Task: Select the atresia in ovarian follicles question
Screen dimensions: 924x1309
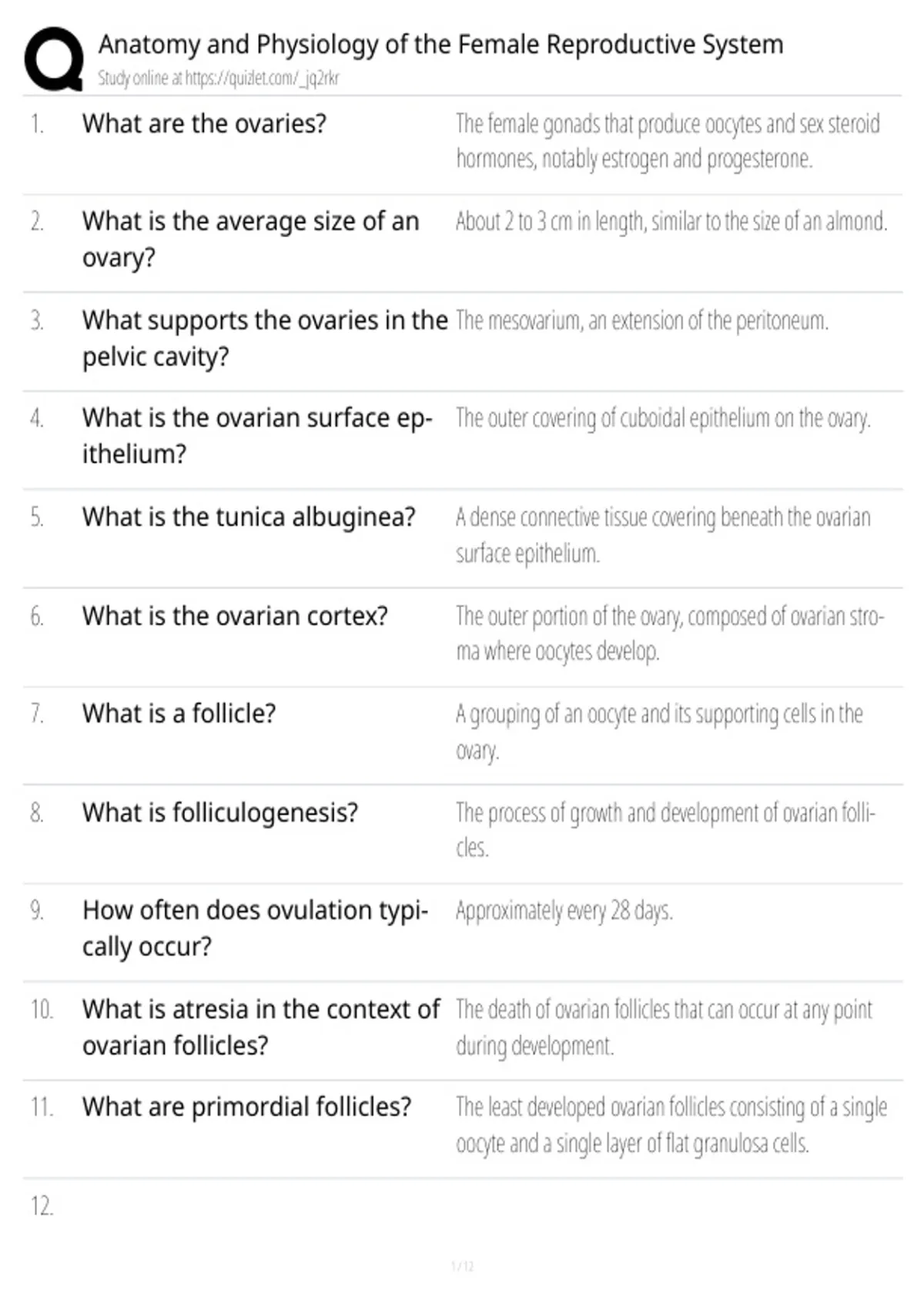Action: tap(261, 1027)
